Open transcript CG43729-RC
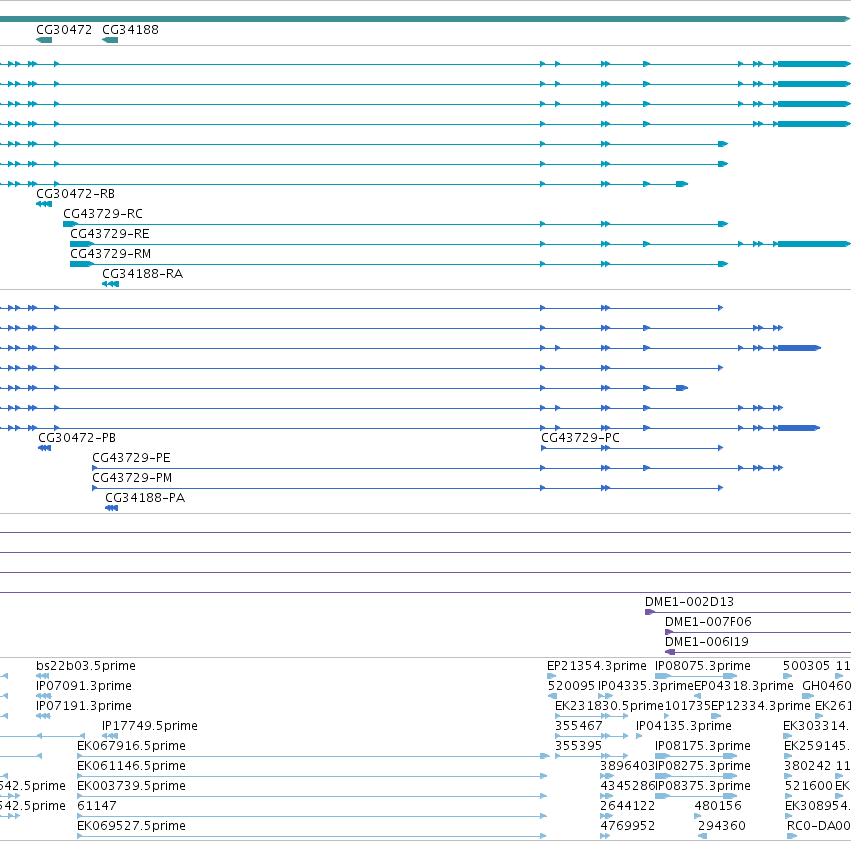 point(103,214)
